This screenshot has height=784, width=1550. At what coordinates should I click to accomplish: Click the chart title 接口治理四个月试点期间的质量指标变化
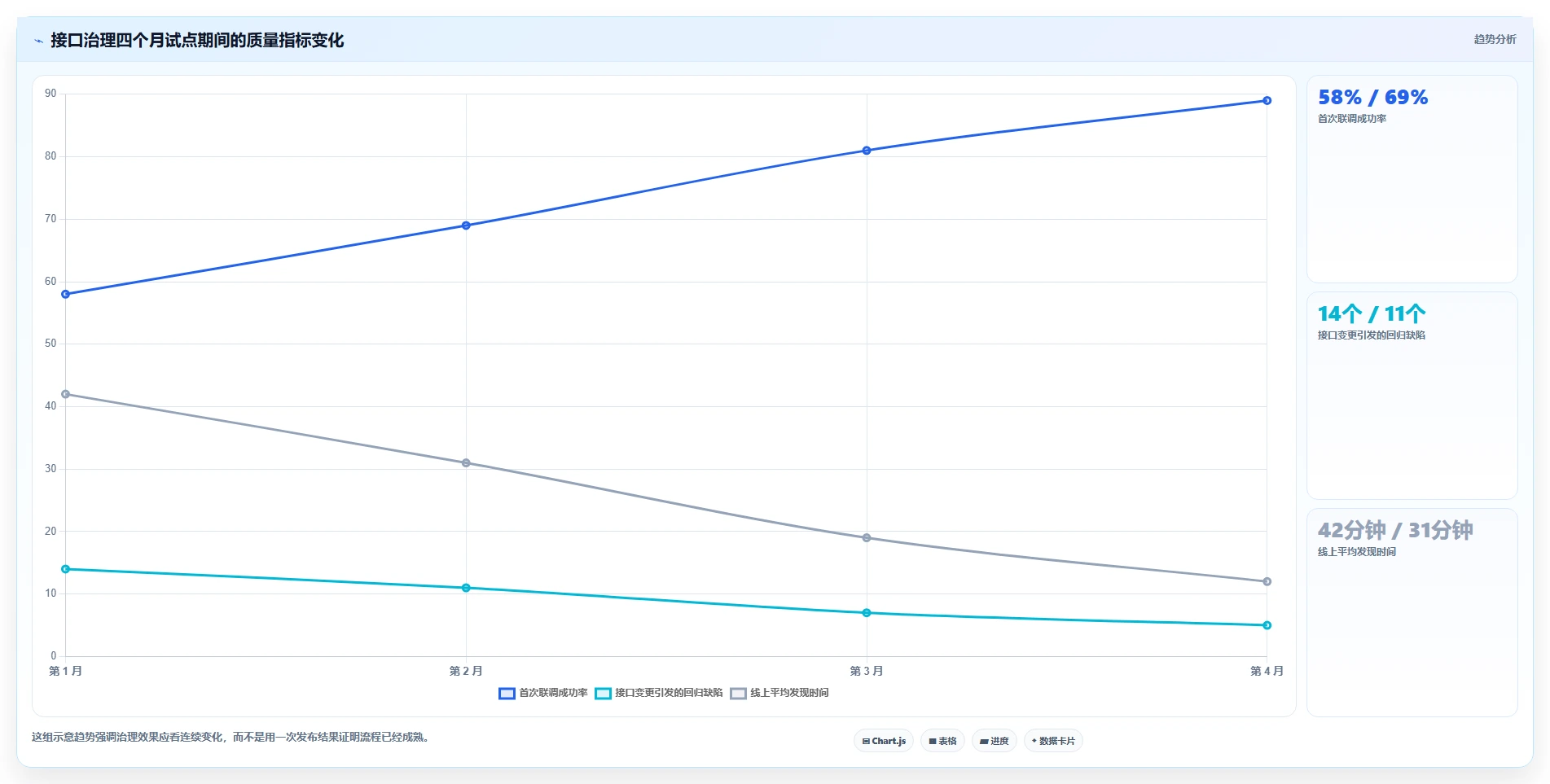point(197,40)
